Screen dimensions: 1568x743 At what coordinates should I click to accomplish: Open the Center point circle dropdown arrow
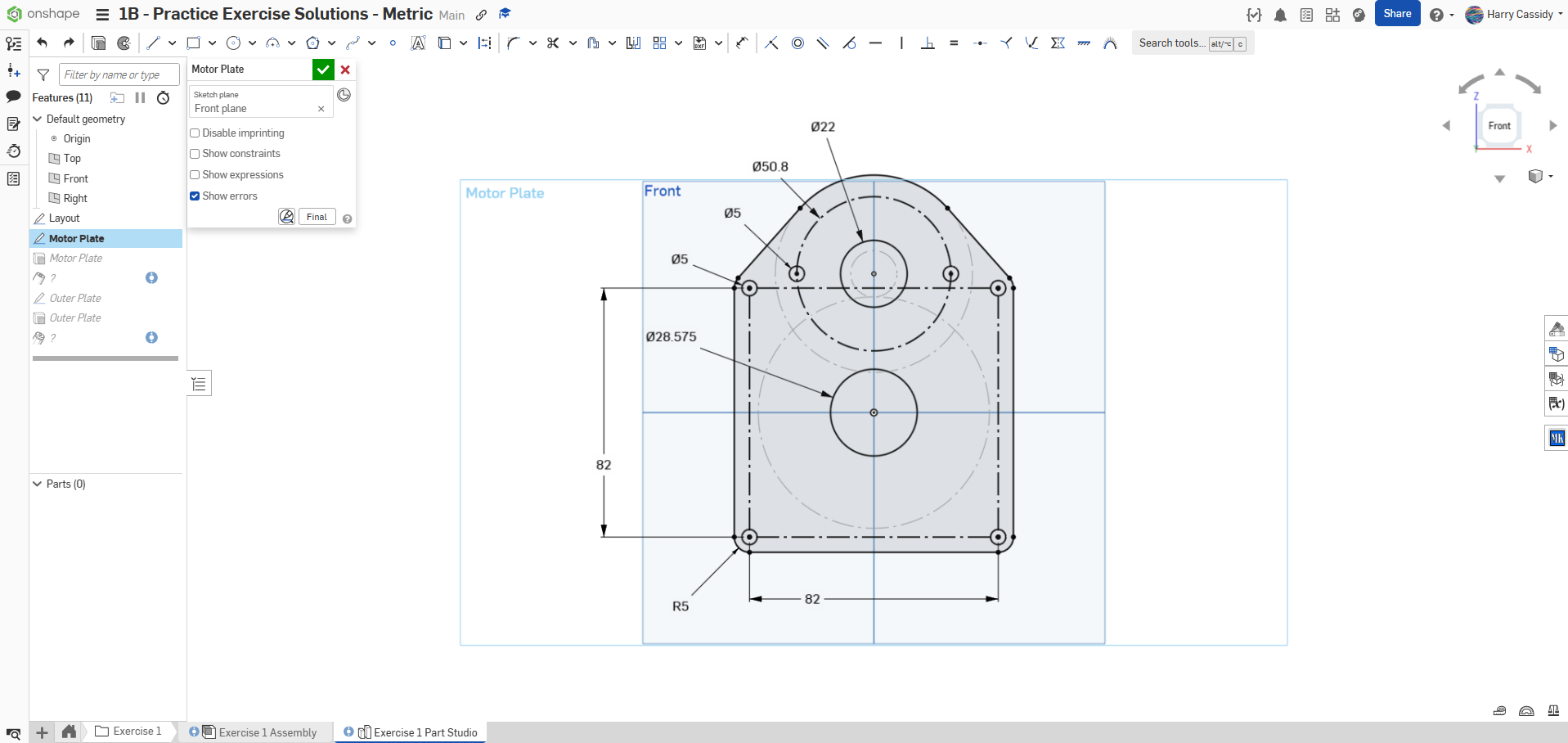click(x=252, y=43)
